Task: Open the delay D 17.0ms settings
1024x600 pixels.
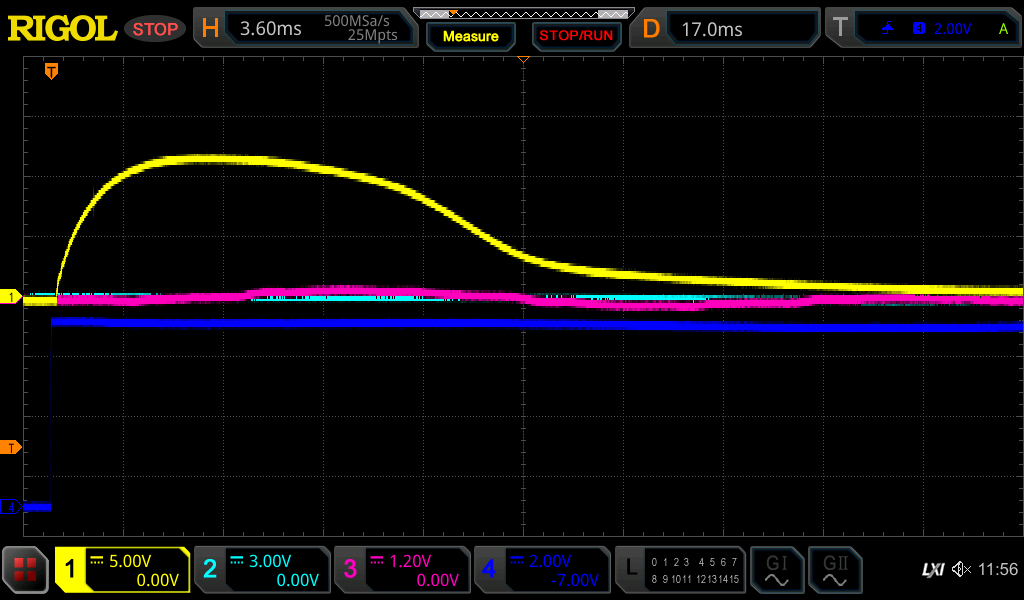Action: (725, 29)
